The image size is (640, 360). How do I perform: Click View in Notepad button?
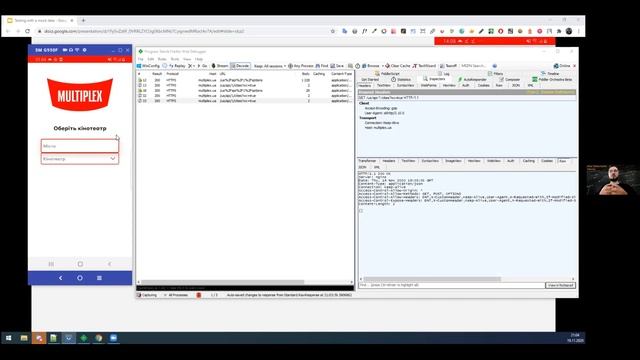pos(560,285)
